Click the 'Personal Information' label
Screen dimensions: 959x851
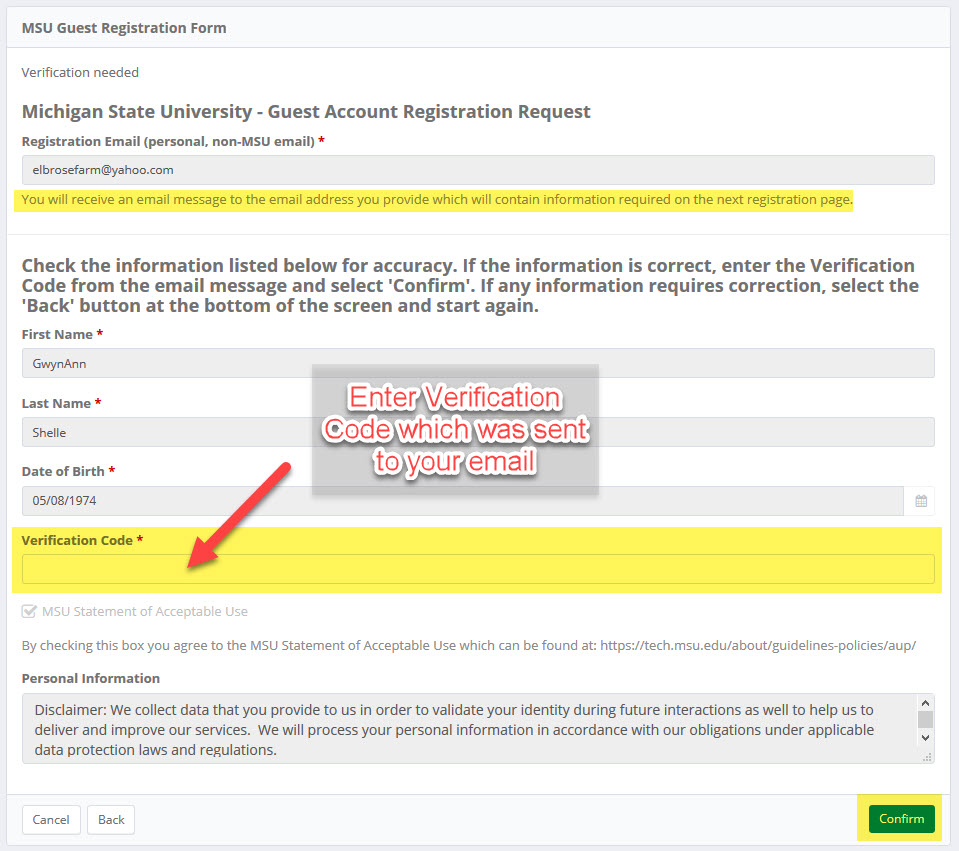91,678
